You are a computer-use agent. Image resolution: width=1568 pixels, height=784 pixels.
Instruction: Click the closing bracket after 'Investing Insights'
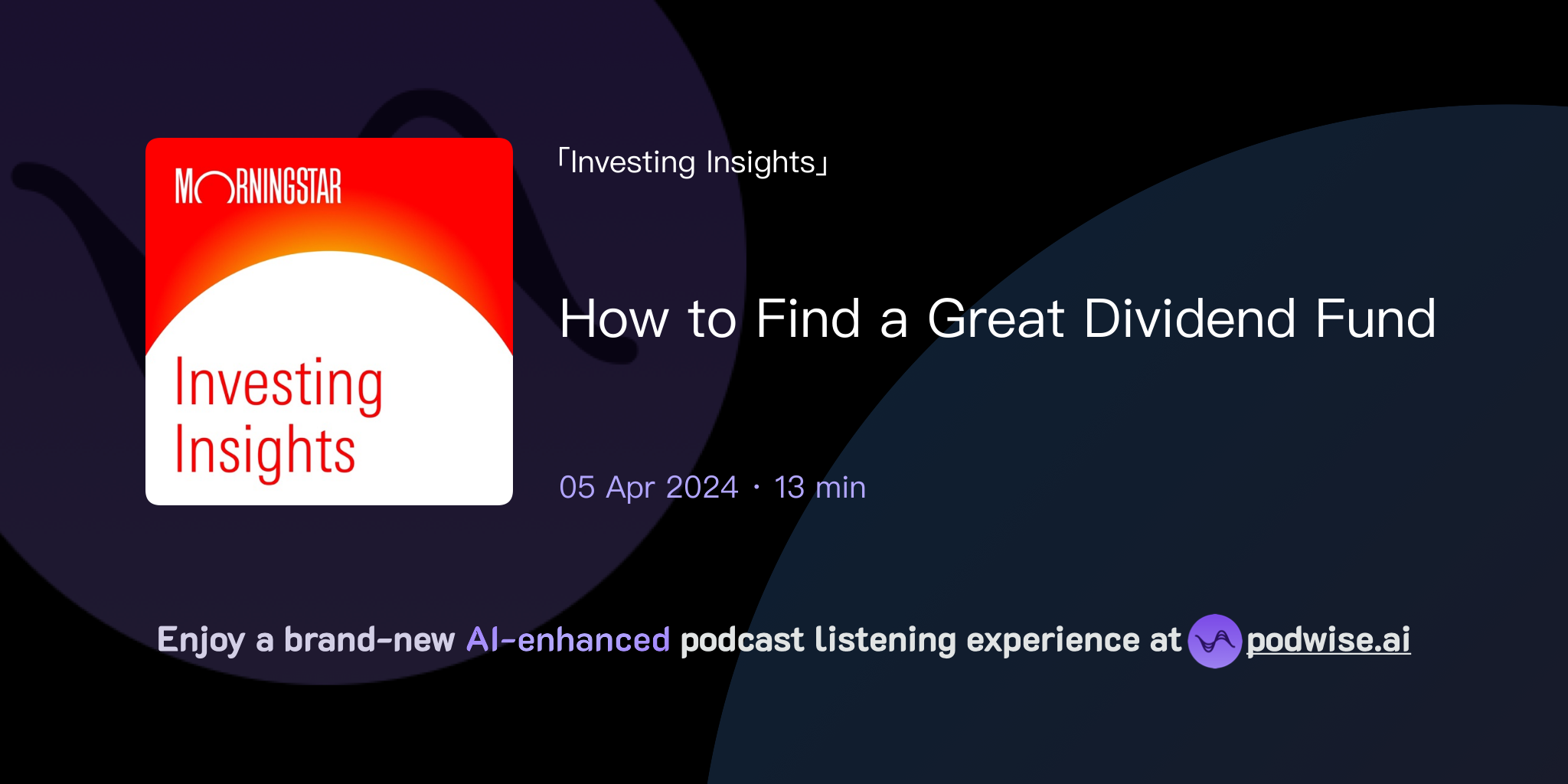click(x=822, y=164)
